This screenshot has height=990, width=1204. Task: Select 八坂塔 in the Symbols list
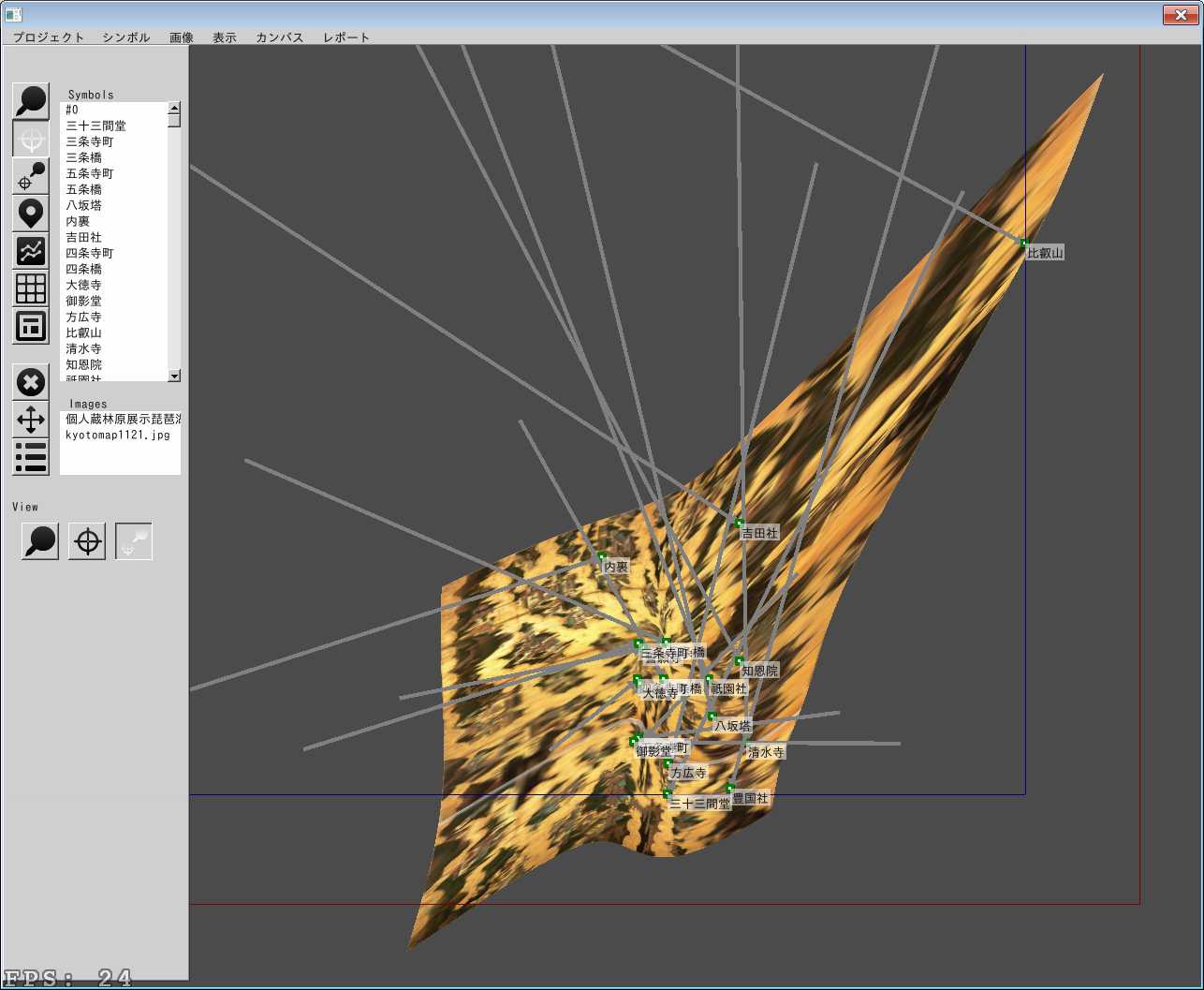pos(113,205)
